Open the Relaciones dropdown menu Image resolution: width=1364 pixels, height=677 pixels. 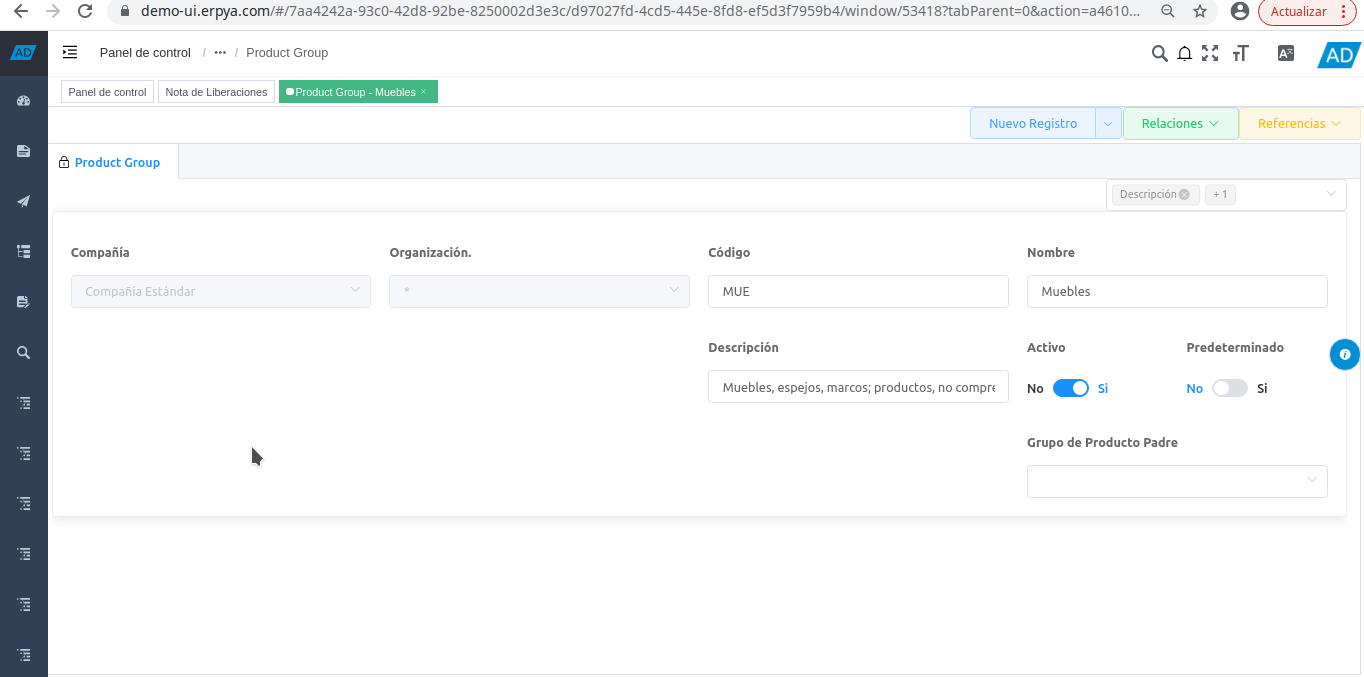click(x=1180, y=123)
